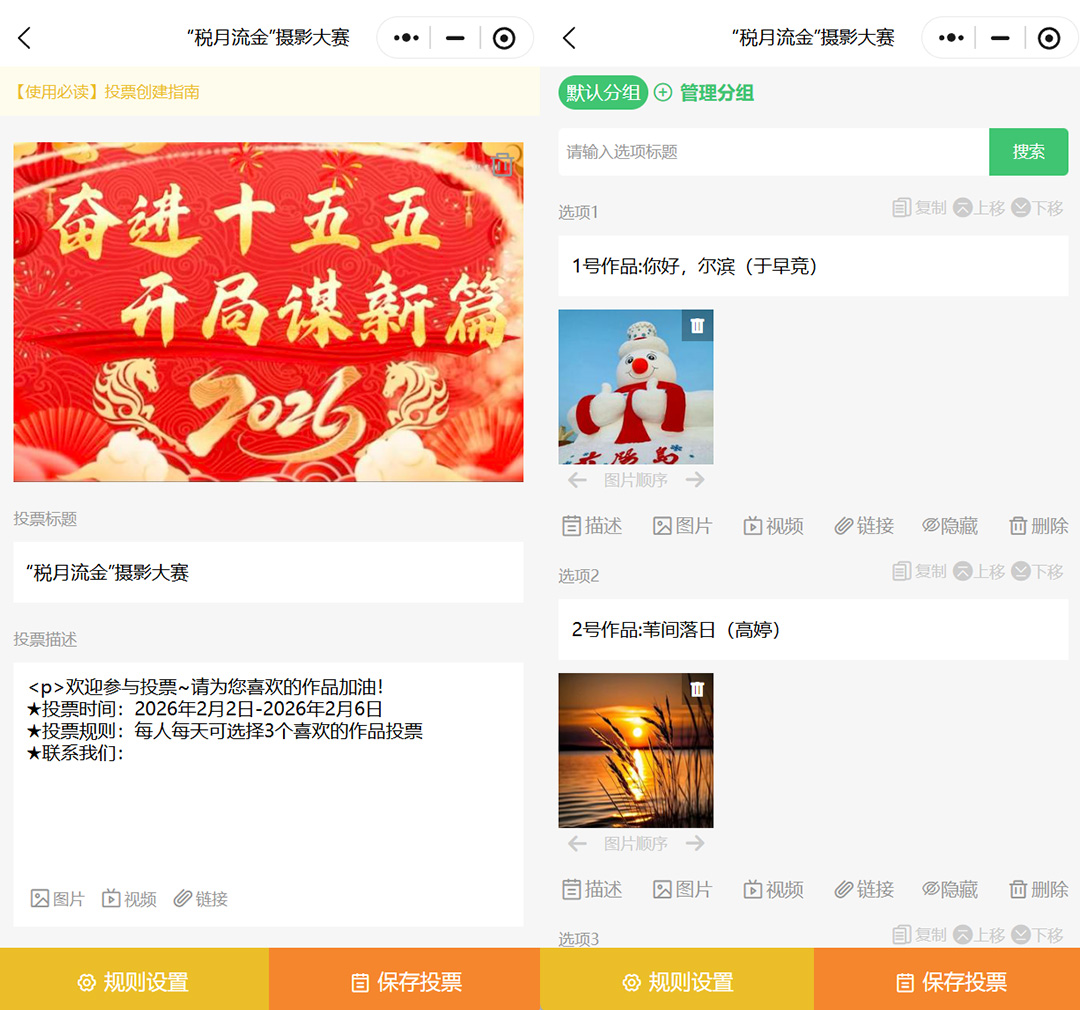Image resolution: width=1080 pixels, height=1010 pixels.
Task: Click the plus icon for managing groups
Action: click(663, 93)
